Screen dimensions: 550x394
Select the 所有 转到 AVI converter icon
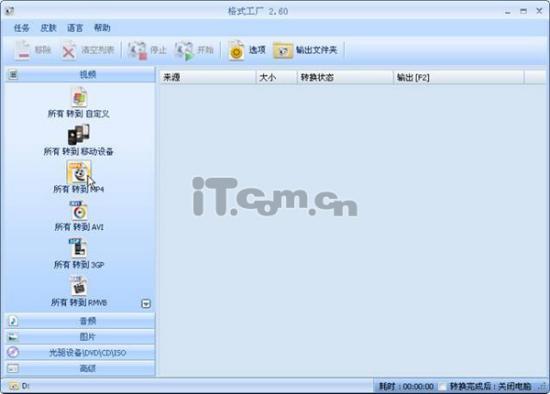point(79,211)
